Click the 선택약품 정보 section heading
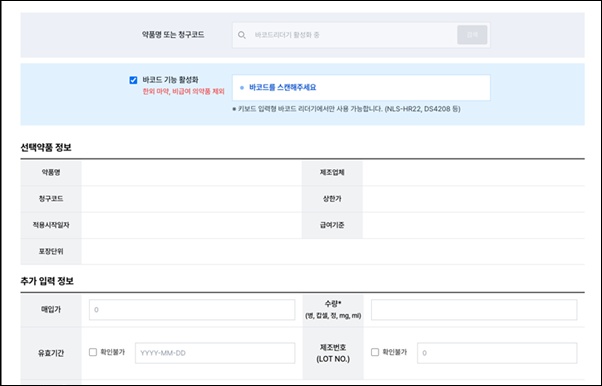The image size is (602, 386). tap(46, 147)
